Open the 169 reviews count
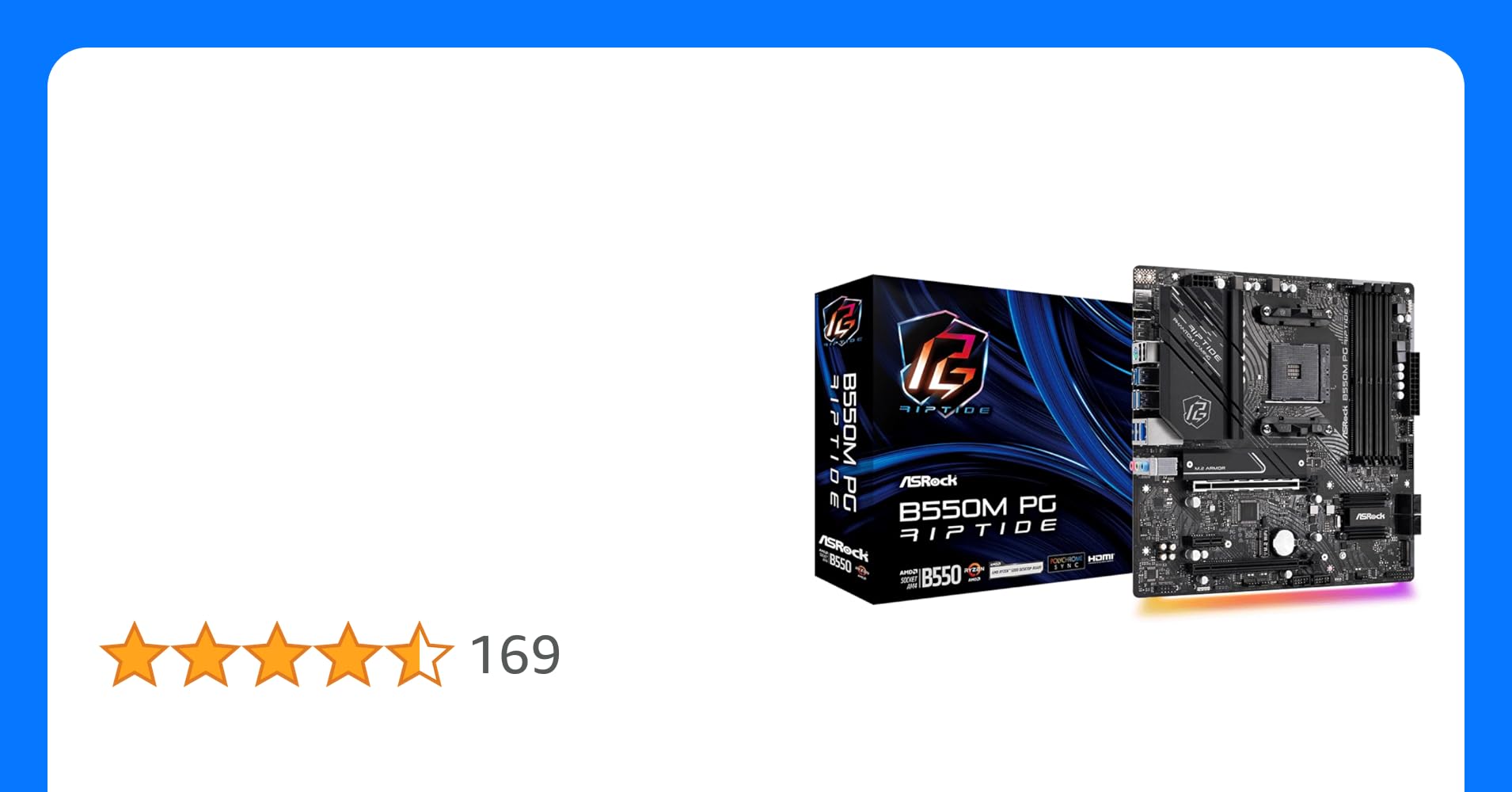 pyautogui.click(x=515, y=655)
